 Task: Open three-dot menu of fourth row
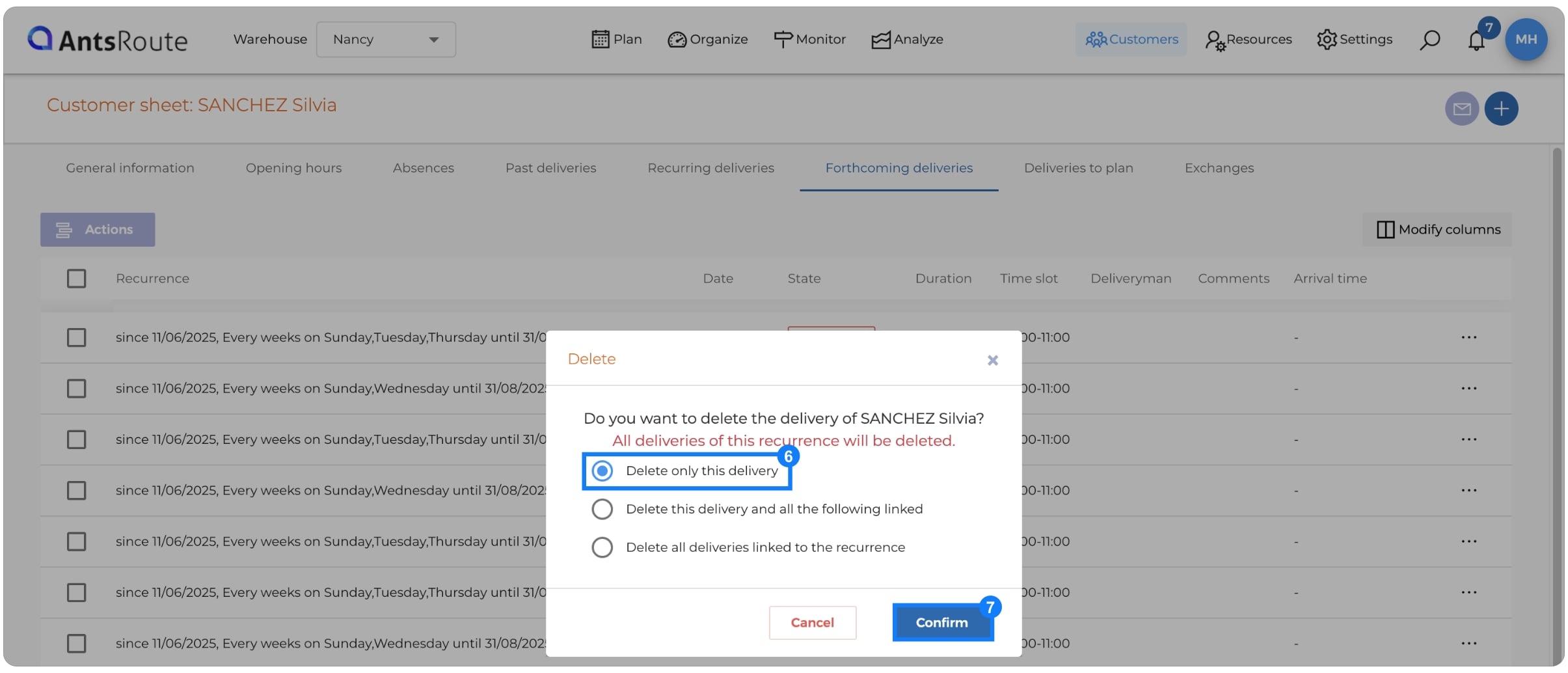point(1469,490)
